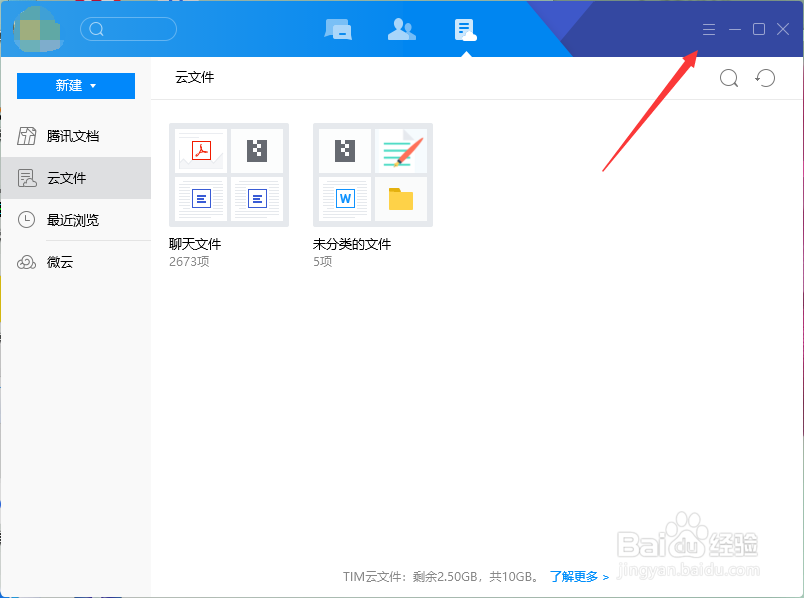Open the messages chat tab icon
Viewport: 804px width, 598px height.
click(x=338, y=30)
